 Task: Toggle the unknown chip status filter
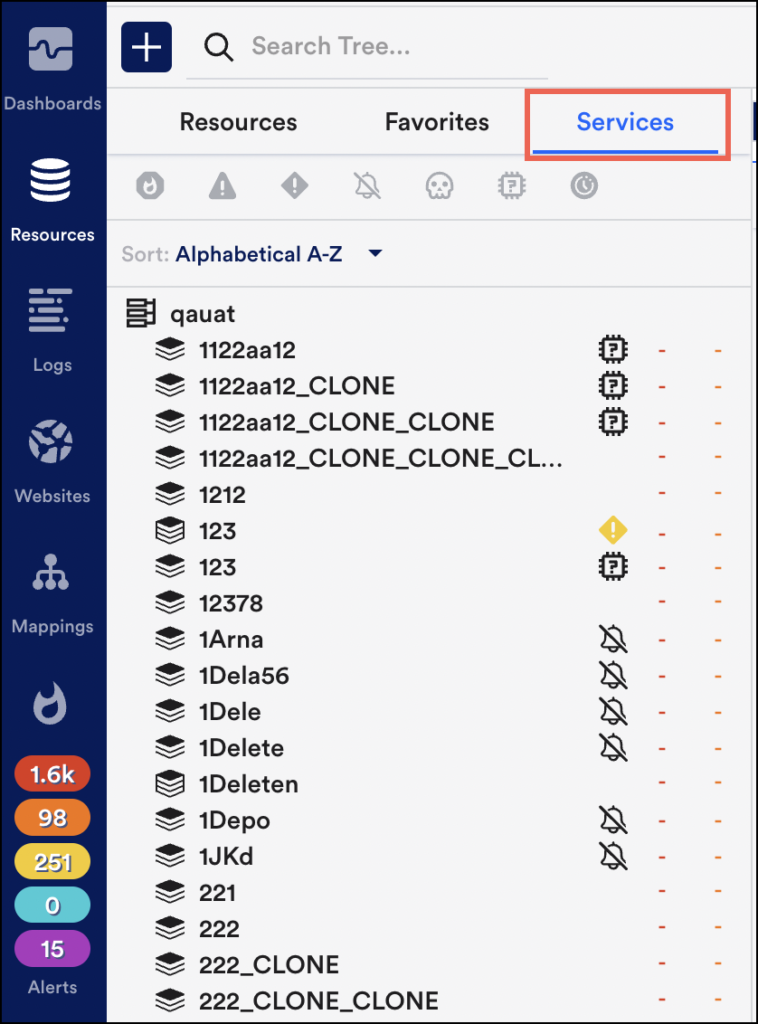512,186
